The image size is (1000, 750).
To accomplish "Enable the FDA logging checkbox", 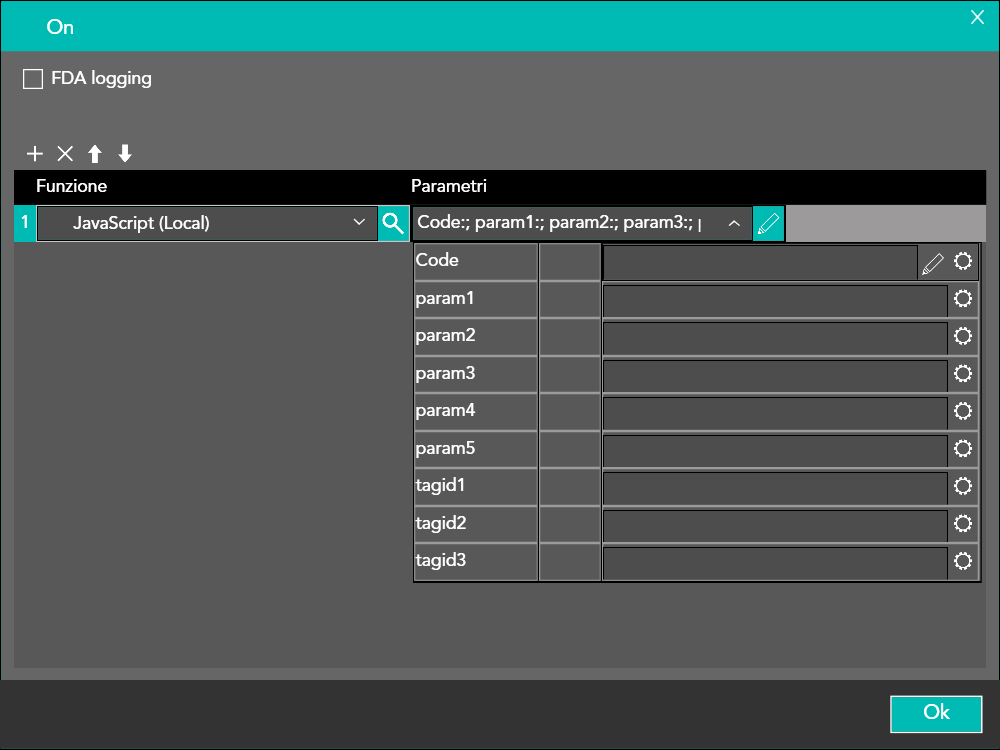I will pos(33,79).
